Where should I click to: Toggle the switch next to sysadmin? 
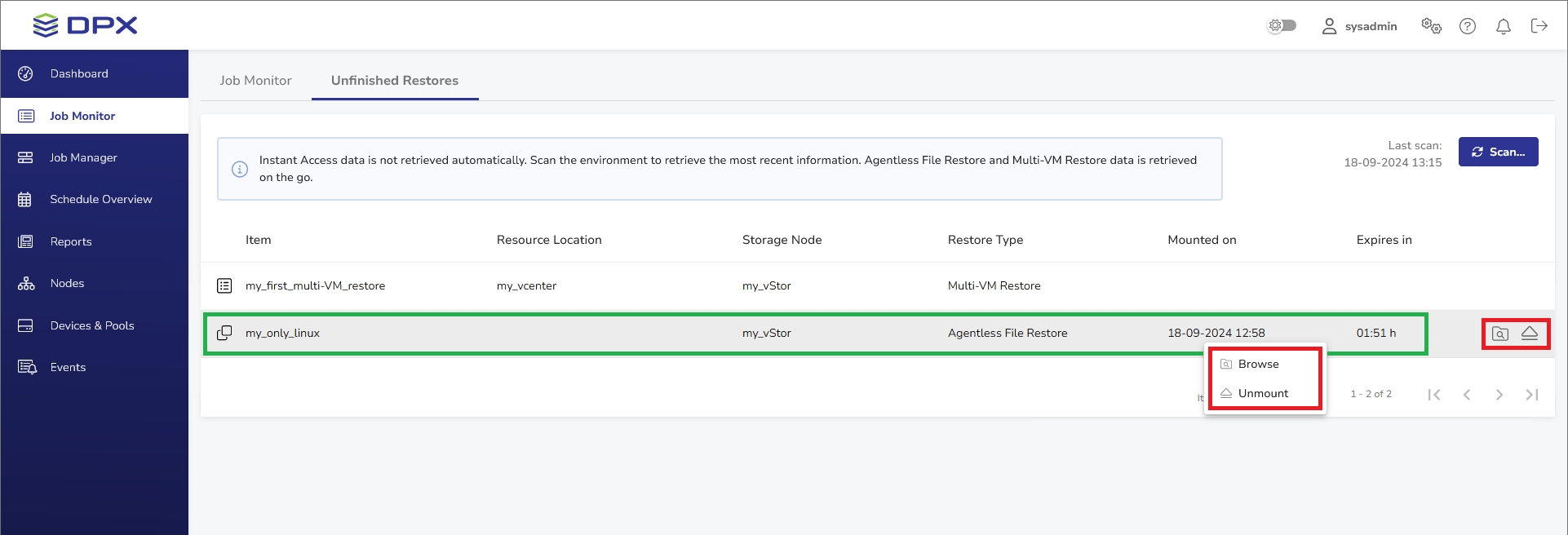1282,26
